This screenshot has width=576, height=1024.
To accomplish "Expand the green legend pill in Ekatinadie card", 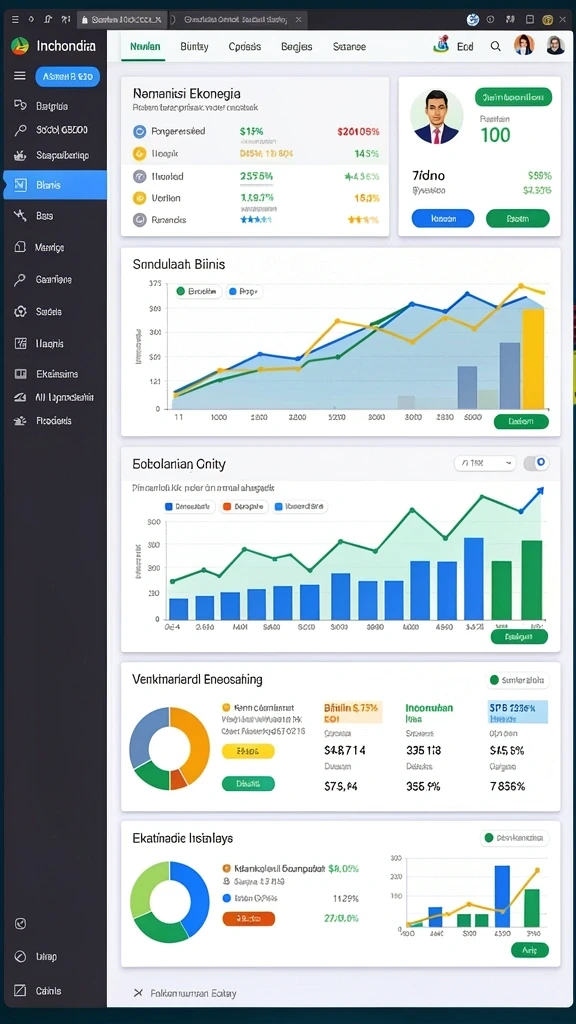I will coord(515,838).
